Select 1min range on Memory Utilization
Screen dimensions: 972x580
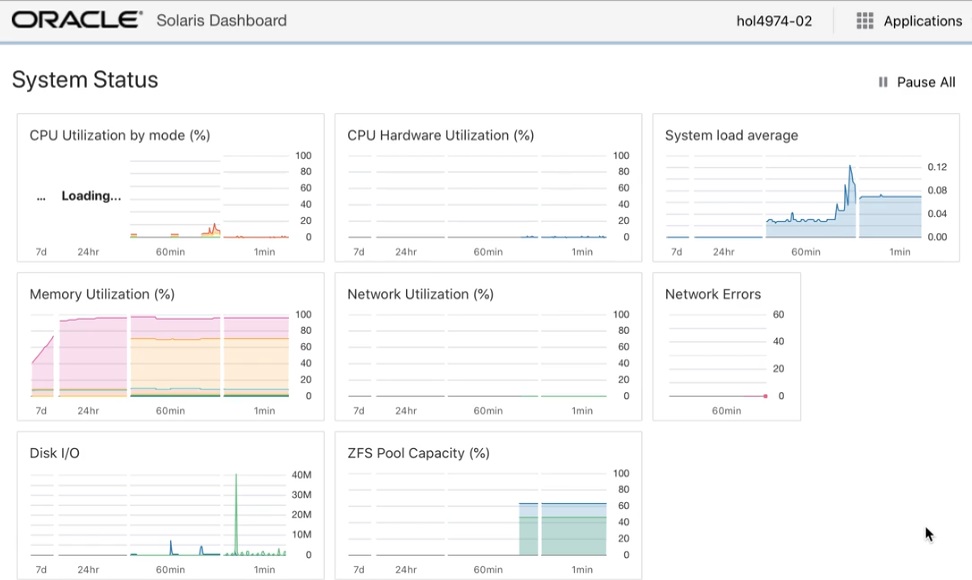point(264,410)
